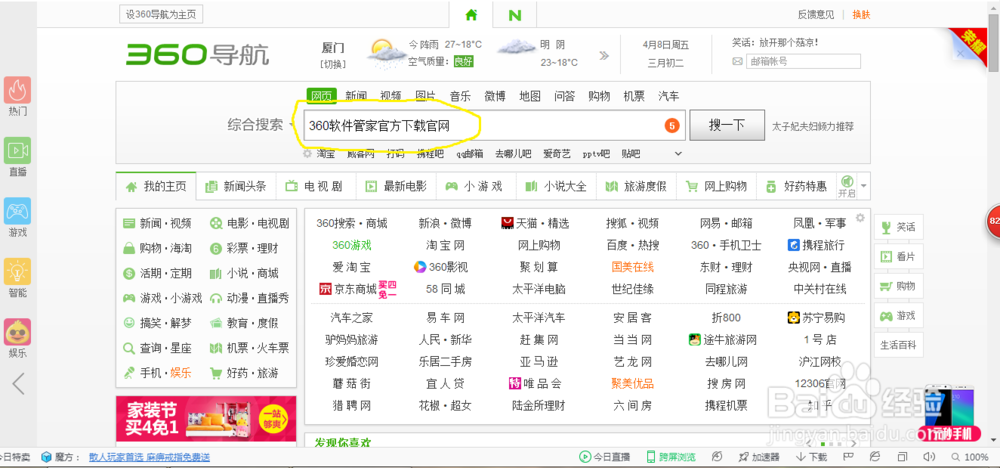The image size is (1000, 468).
Task: Expand the quick links chevron under search box
Action: tap(678, 154)
